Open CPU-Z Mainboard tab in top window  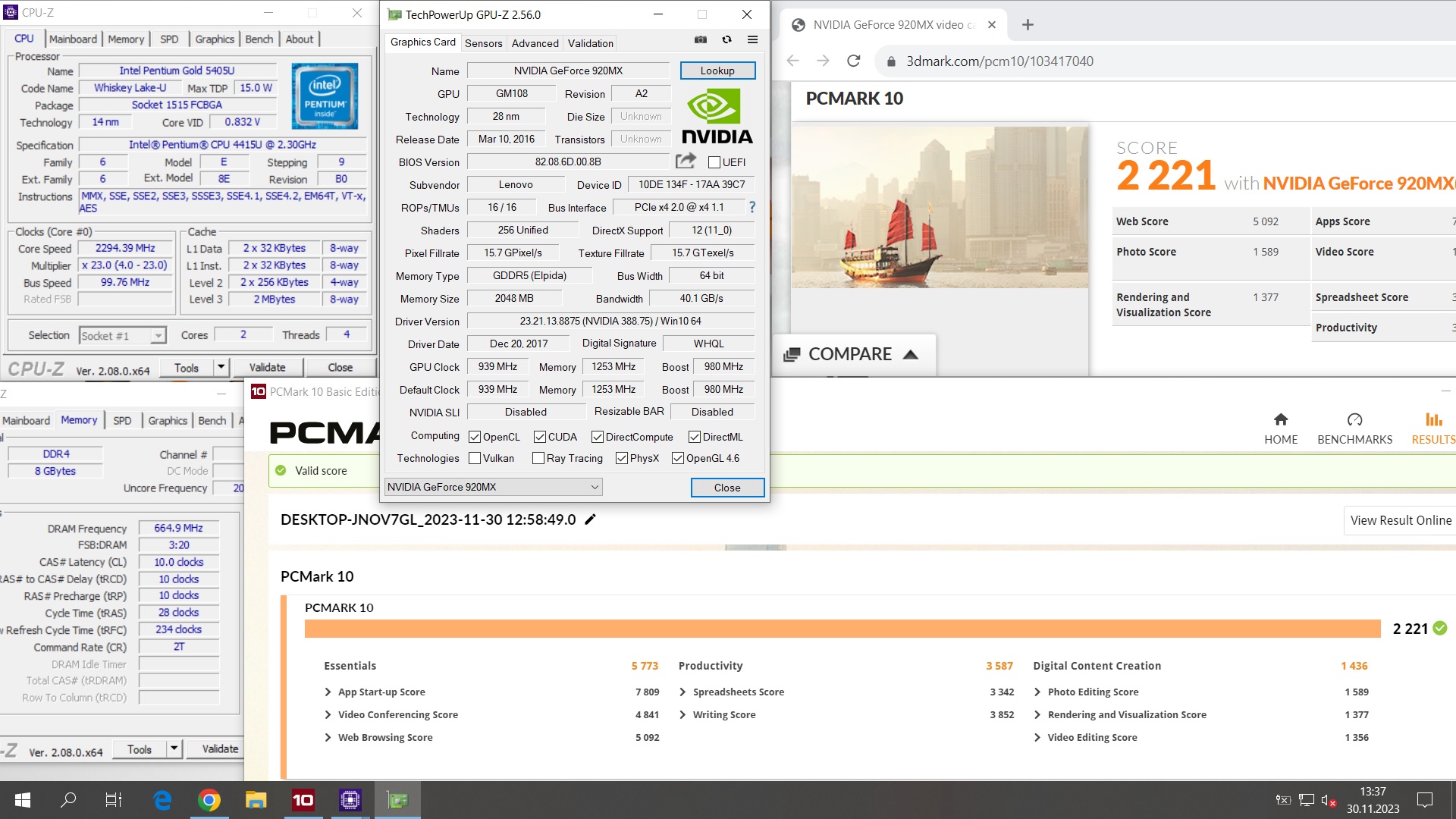pyautogui.click(x=73, y=39)
